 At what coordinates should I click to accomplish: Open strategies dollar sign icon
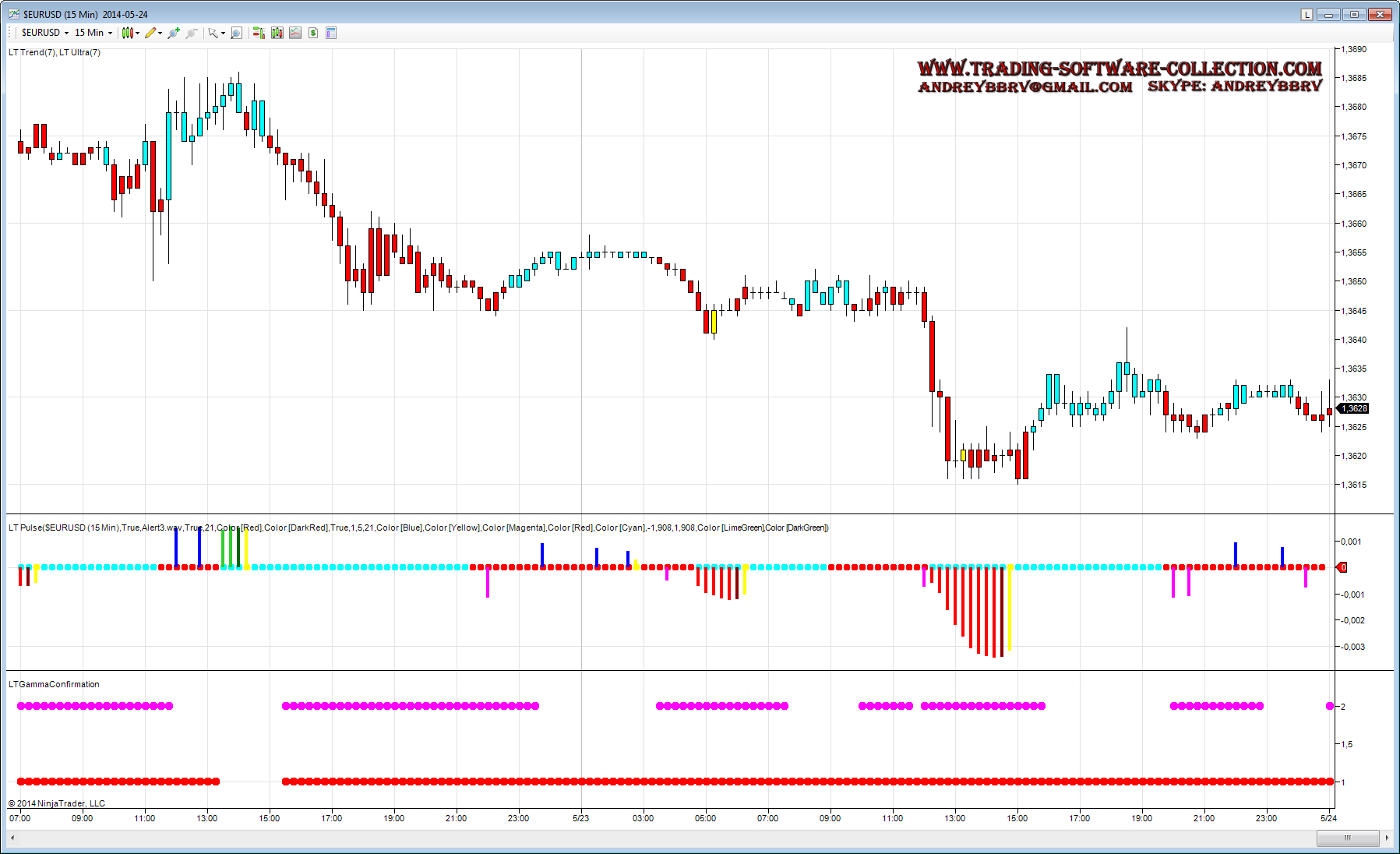point(313,33)
